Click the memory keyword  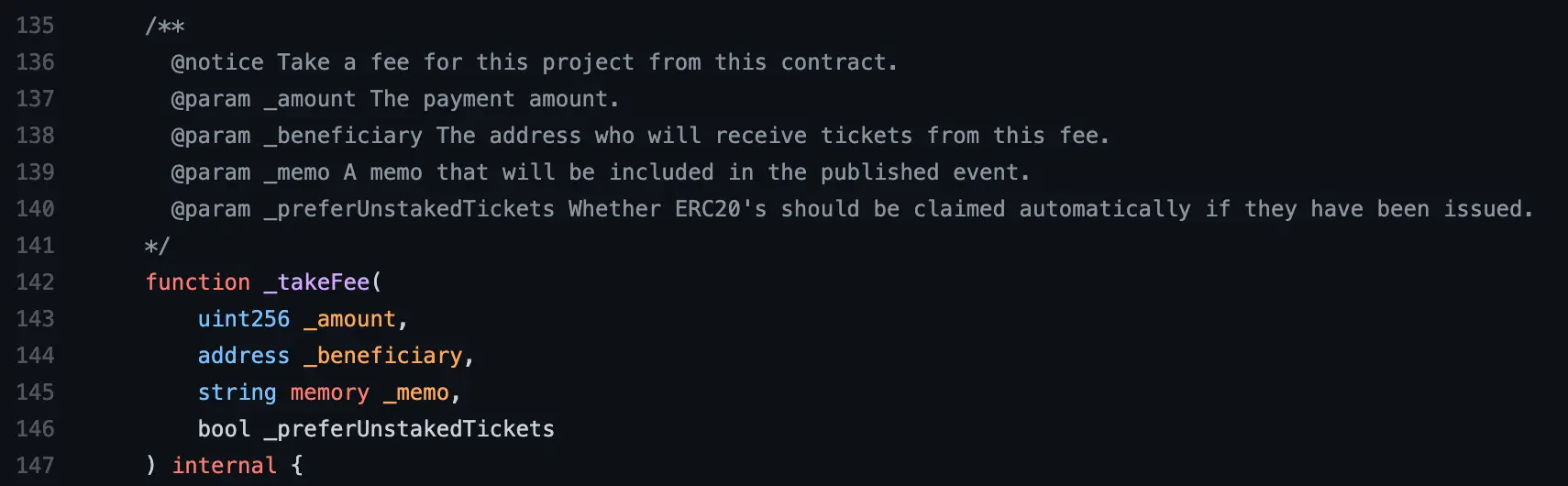[x=329, y=392]
